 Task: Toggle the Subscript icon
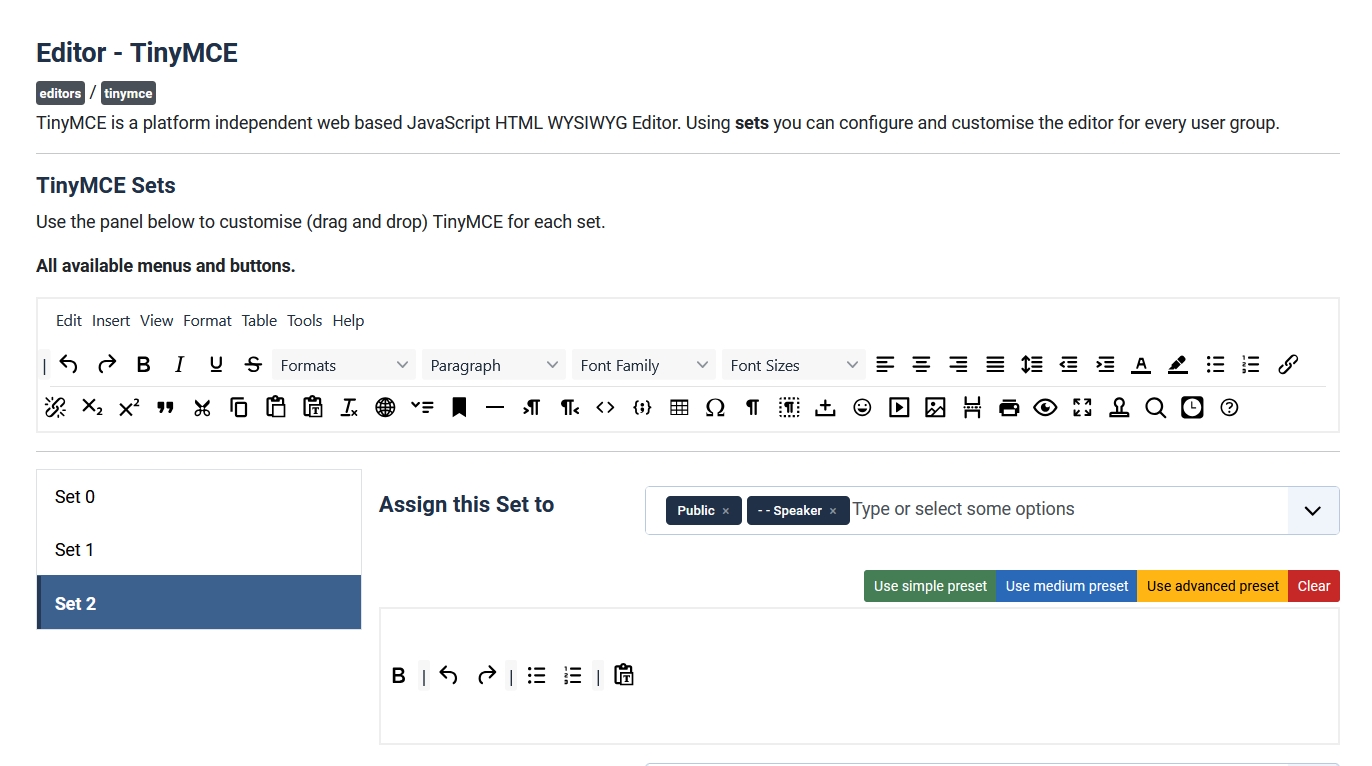coord(91,407)
